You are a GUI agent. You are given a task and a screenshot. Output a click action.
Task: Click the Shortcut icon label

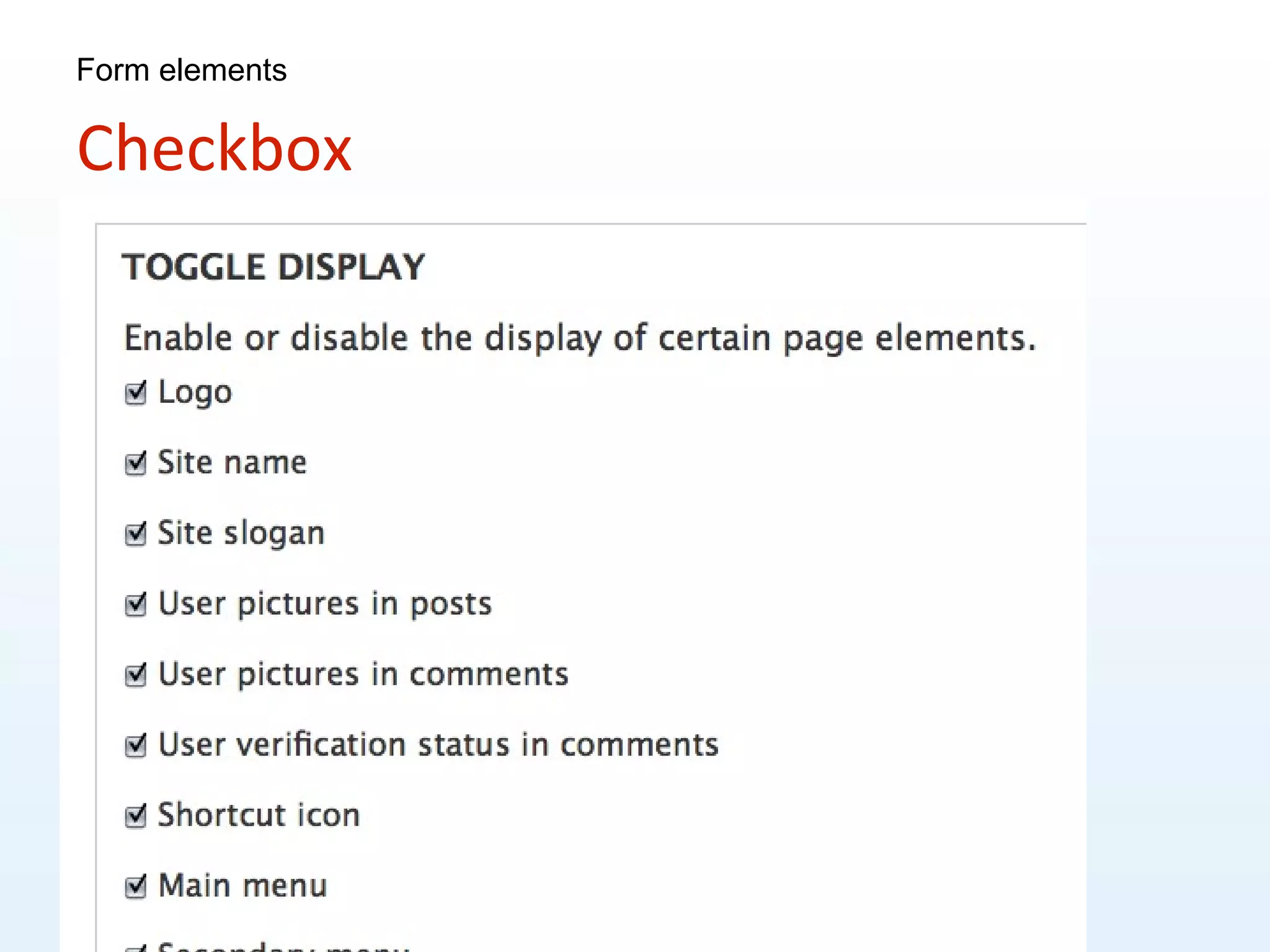tap(259, 815)
